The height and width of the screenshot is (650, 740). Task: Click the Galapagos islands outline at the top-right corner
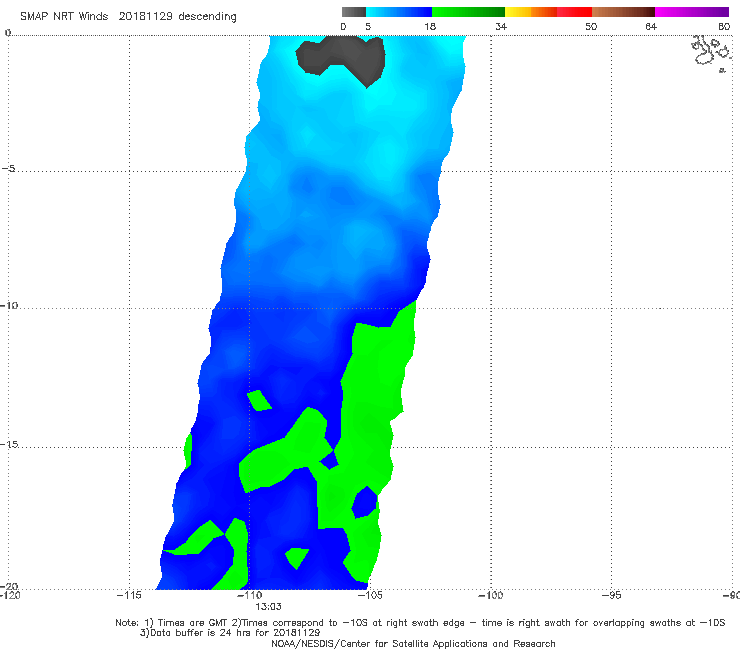click(x=711, y=53)
